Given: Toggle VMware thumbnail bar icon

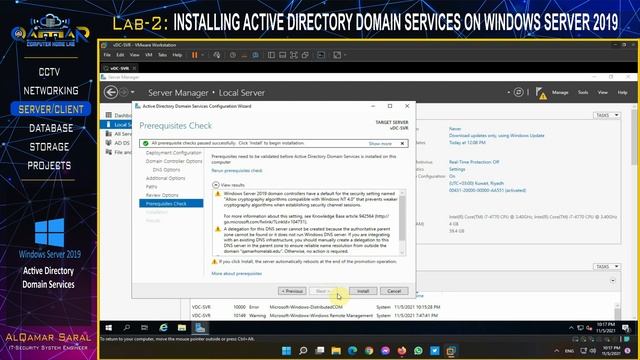Looking at the screenshot, I should point(282,55).
